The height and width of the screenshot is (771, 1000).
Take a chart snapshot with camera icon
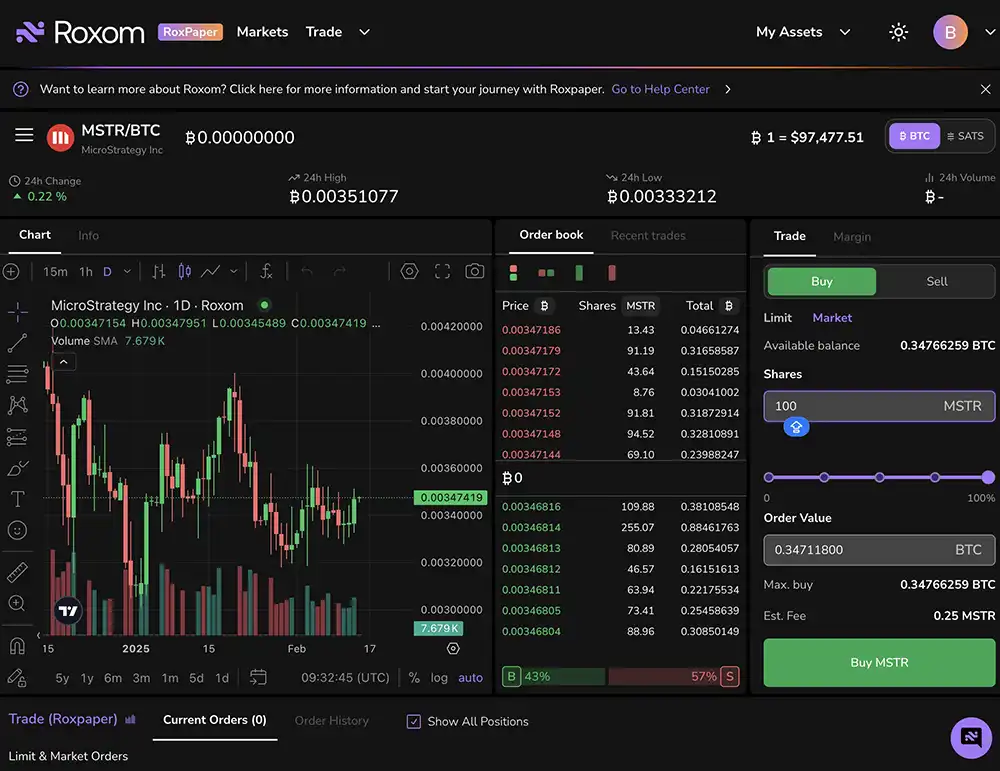474,272
